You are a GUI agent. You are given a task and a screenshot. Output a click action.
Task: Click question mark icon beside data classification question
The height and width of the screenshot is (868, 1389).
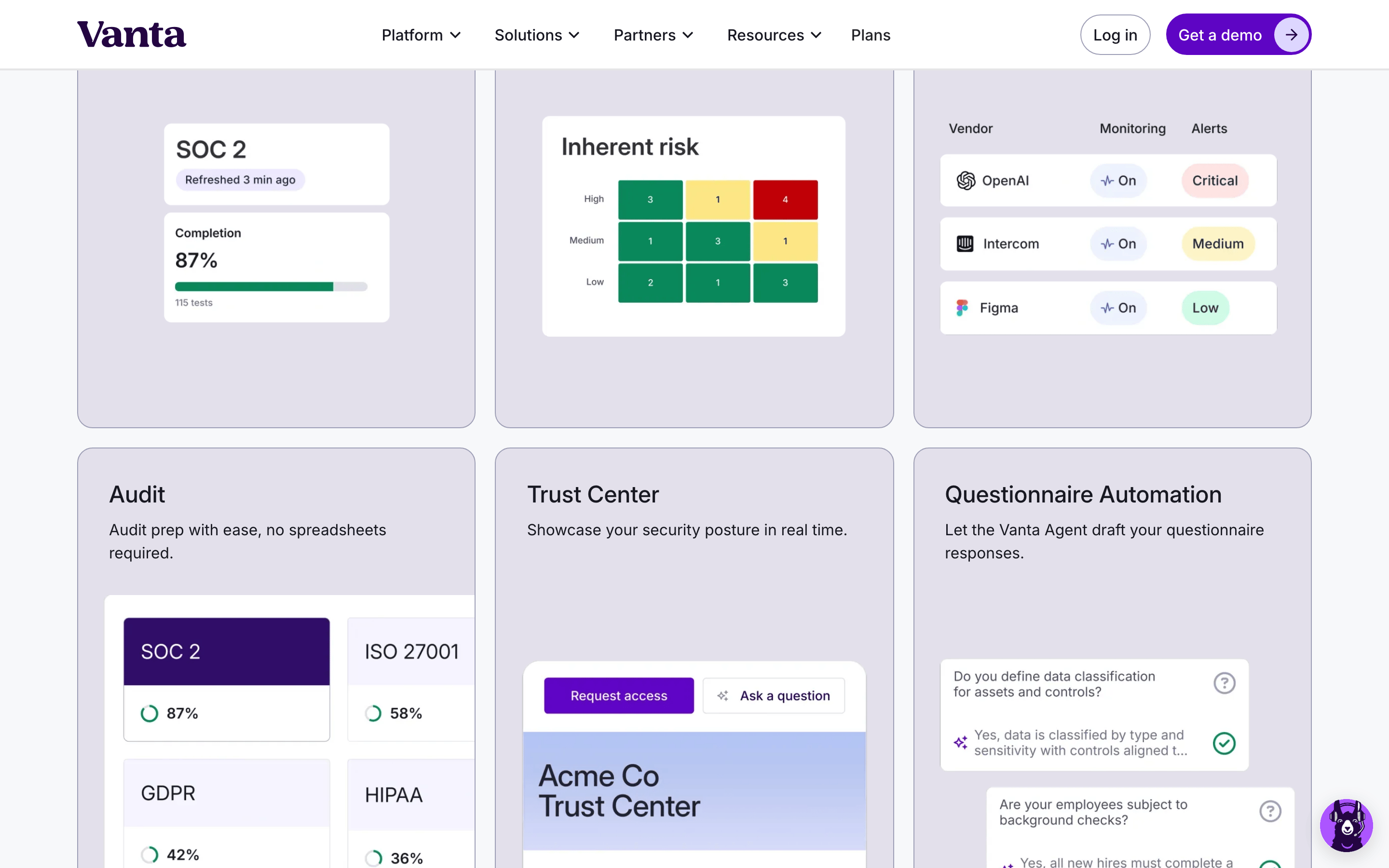click(x=1224, y=683)
